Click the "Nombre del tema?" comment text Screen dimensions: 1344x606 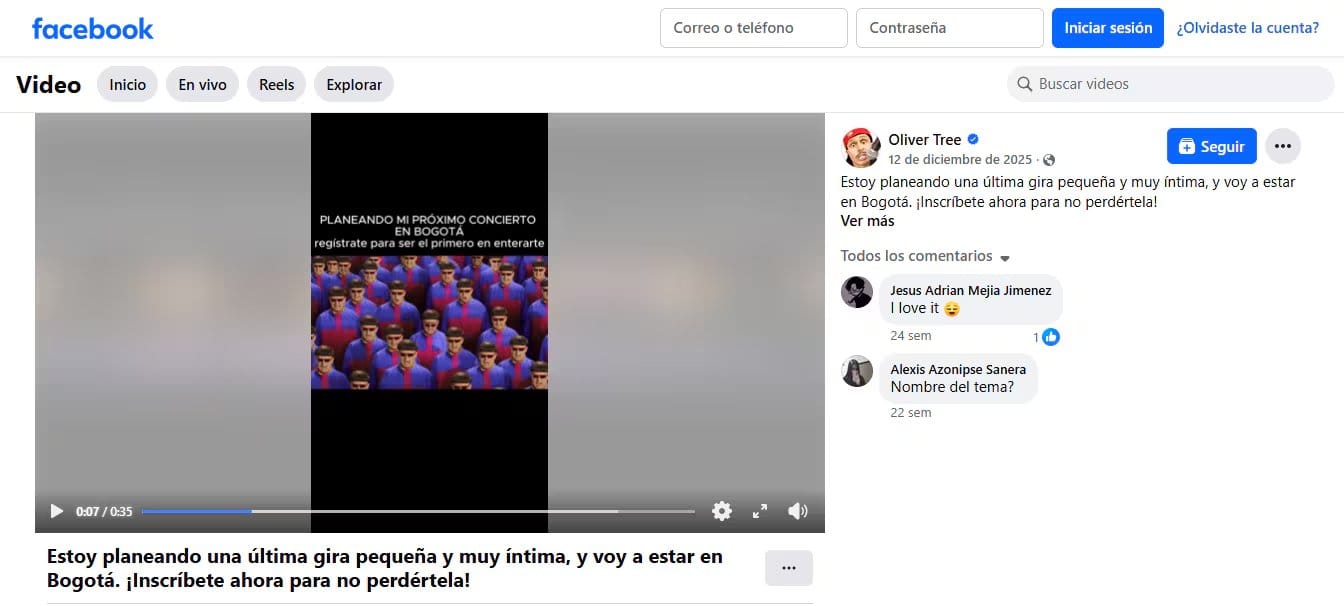click(952, 387)
